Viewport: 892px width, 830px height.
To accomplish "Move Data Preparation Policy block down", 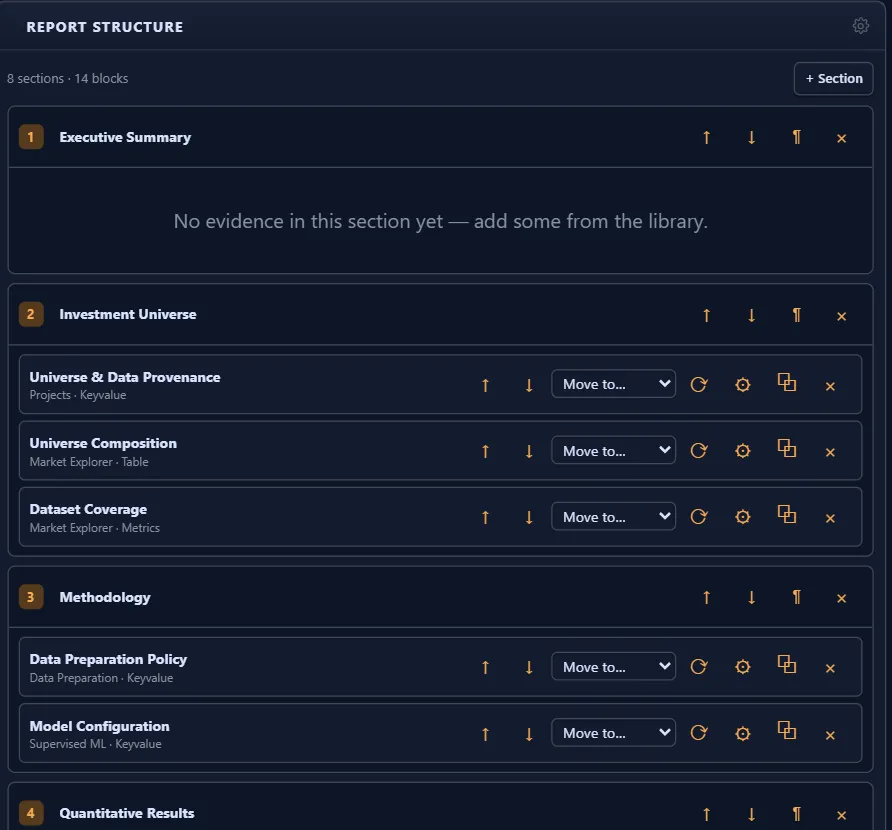I will point(528,667).
